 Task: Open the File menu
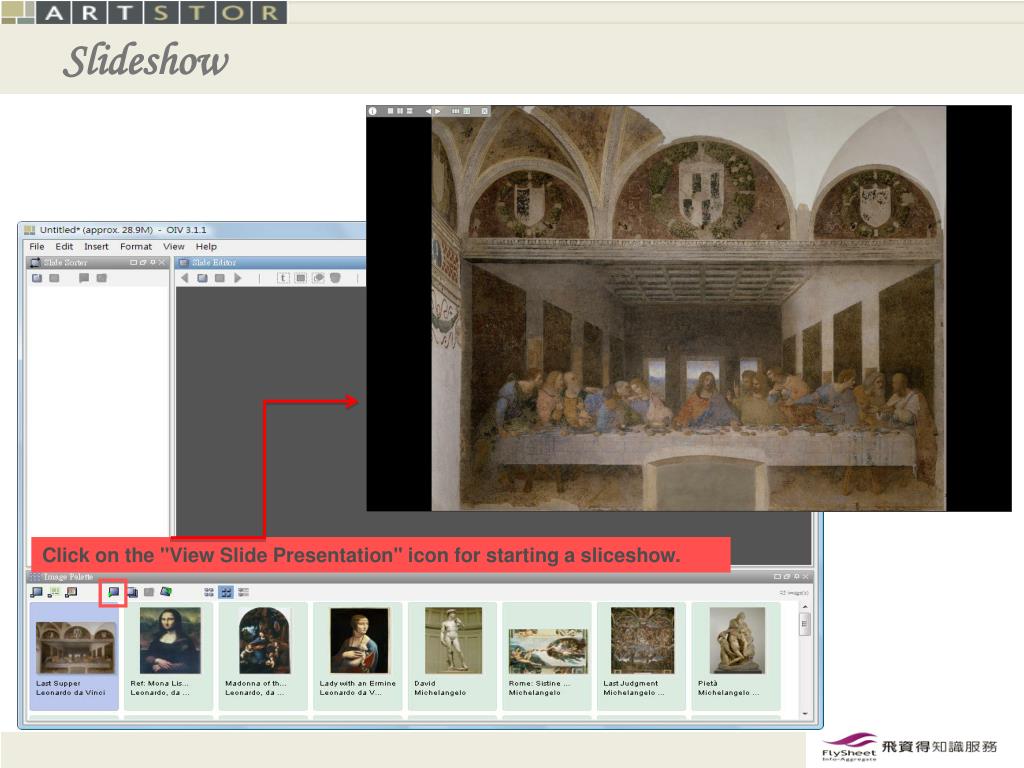(x=37, y=246)
